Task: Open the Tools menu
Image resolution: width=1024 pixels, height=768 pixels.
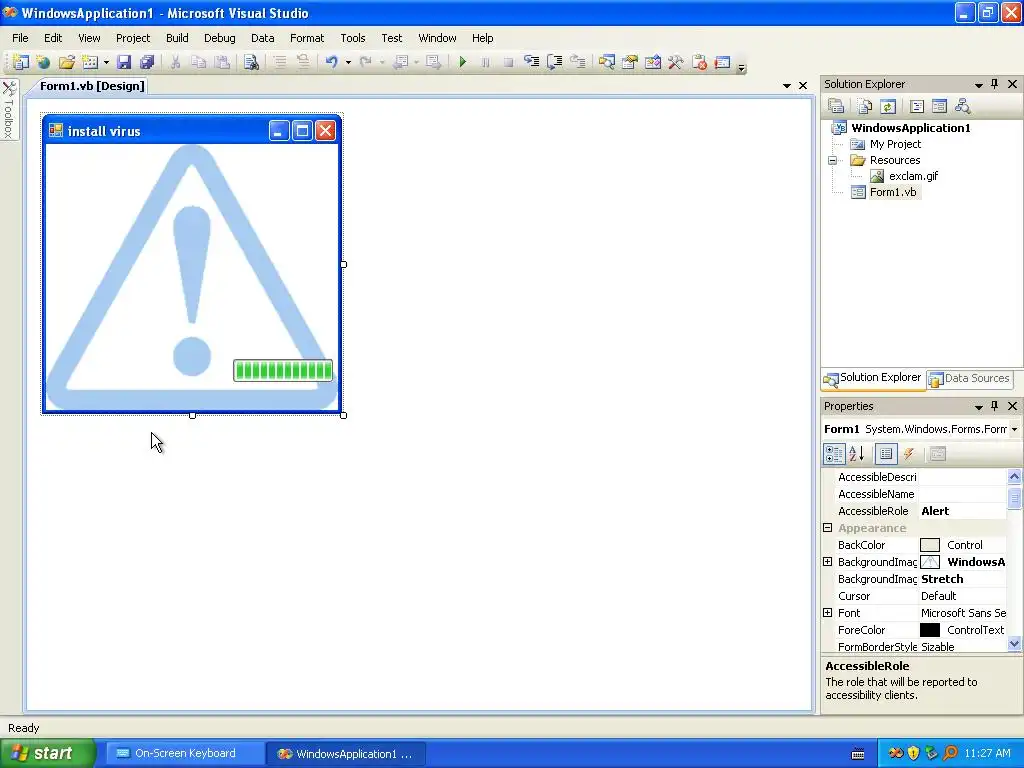Action: 353,38
